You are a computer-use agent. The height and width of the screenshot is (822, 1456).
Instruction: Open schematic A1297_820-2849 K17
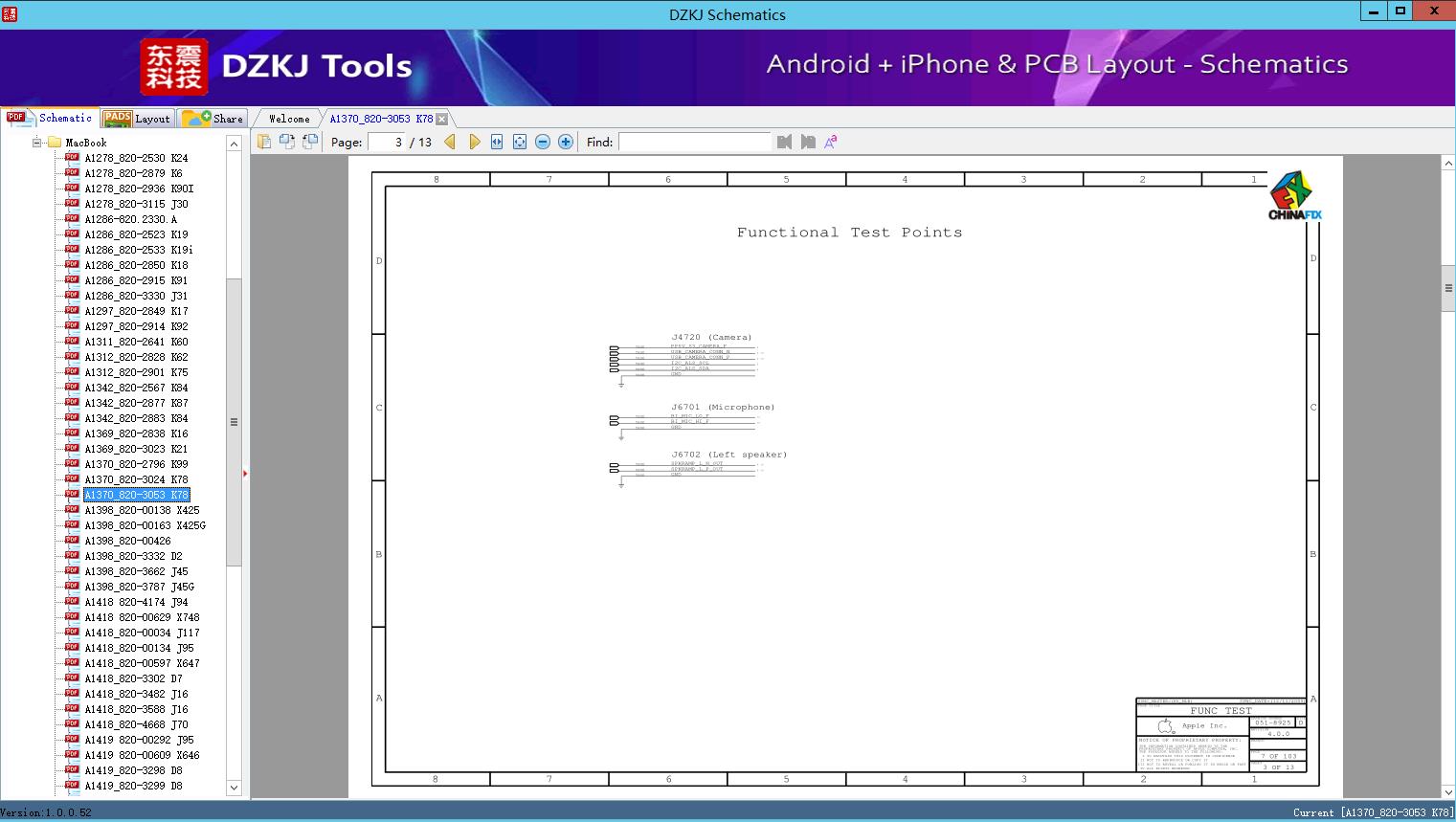coord(136,311)
